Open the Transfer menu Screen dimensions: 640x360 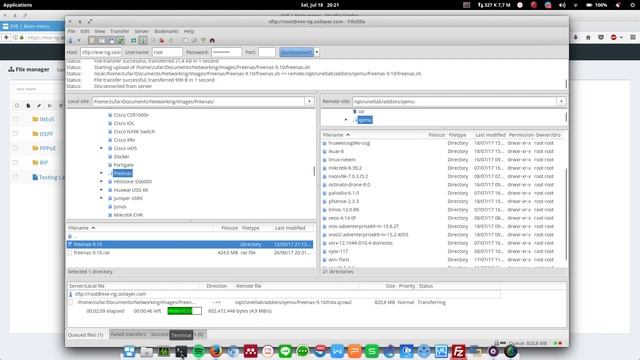tap(120, 31)
